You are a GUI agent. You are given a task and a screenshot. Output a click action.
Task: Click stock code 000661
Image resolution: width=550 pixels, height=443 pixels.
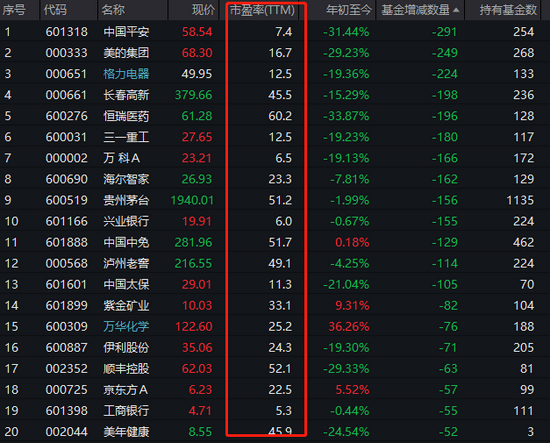pyautogui.click(x=66, y=95)
